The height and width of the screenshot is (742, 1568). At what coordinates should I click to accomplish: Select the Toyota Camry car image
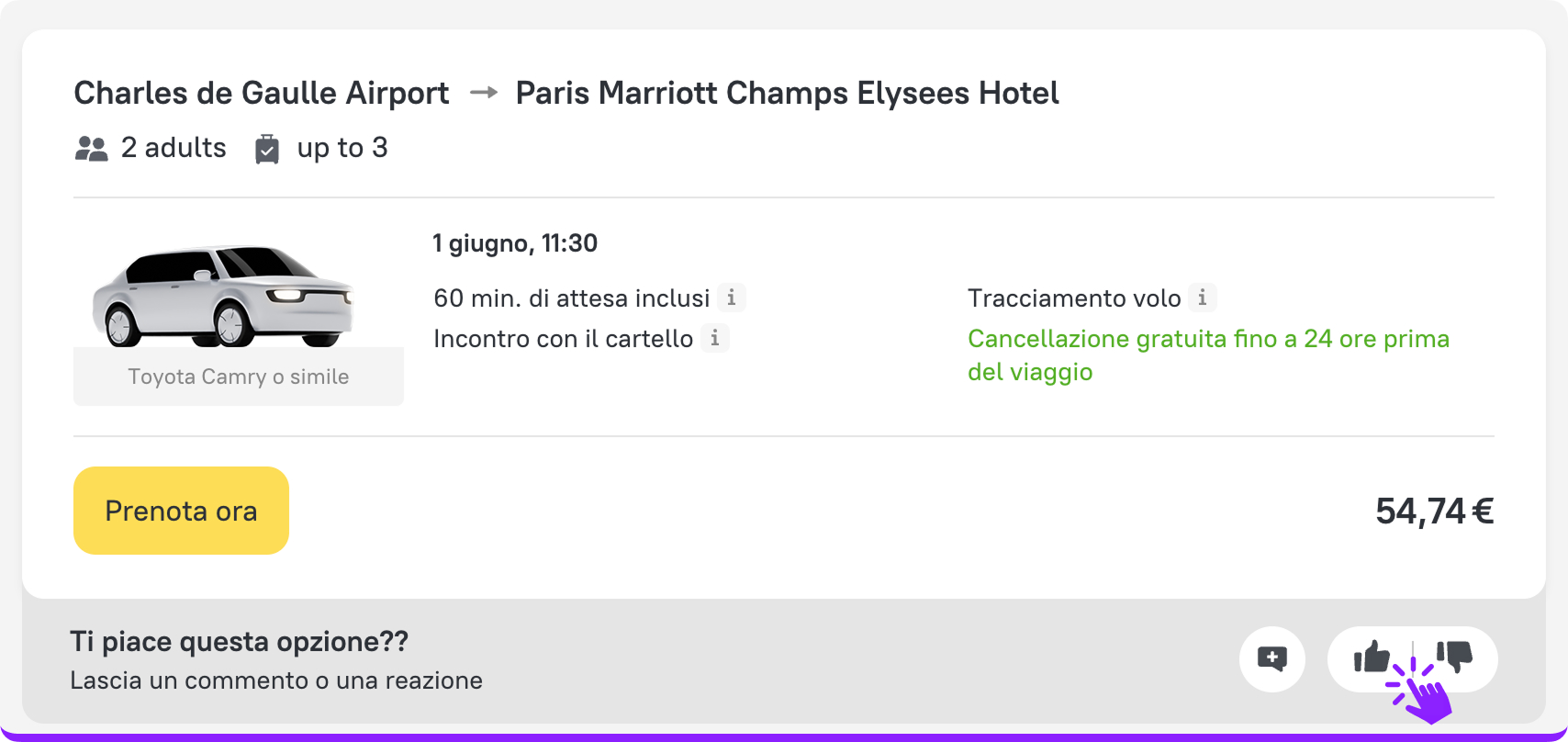pos(223,295)
